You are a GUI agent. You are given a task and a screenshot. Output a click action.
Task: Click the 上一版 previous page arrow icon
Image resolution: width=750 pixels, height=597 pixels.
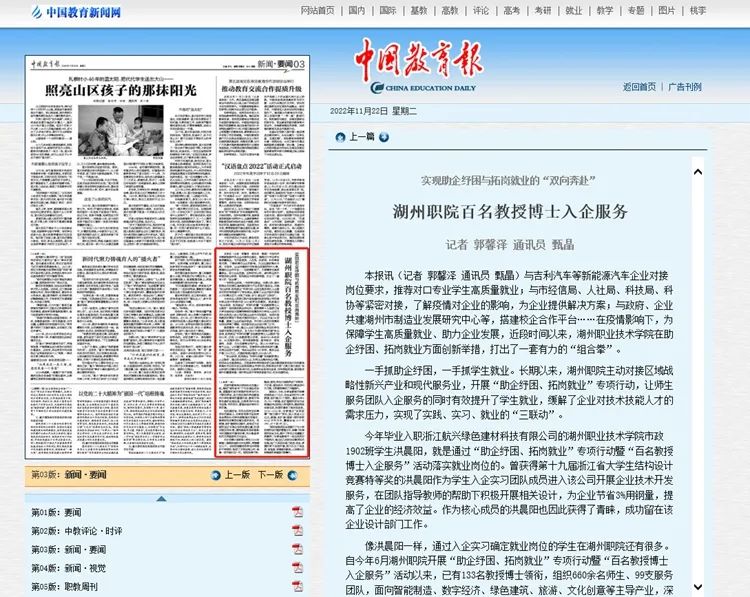(214, 475)
